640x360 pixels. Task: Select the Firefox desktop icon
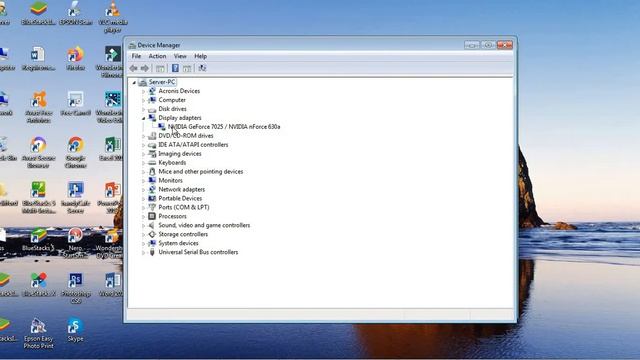(x=76, y=58)
